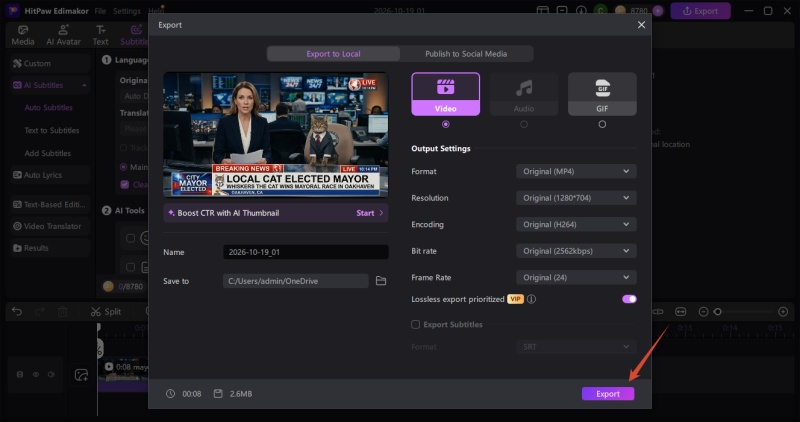Select Add Subtitles in sidebar
The image size is (800, 422).
coord(47,153)
